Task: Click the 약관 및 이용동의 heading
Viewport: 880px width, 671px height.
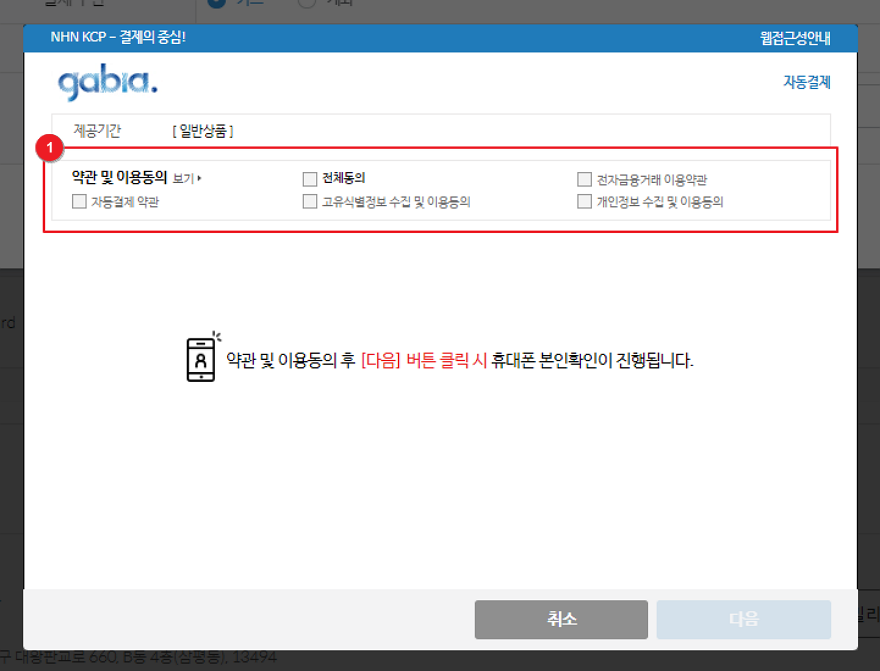Action: click(119, 178)
